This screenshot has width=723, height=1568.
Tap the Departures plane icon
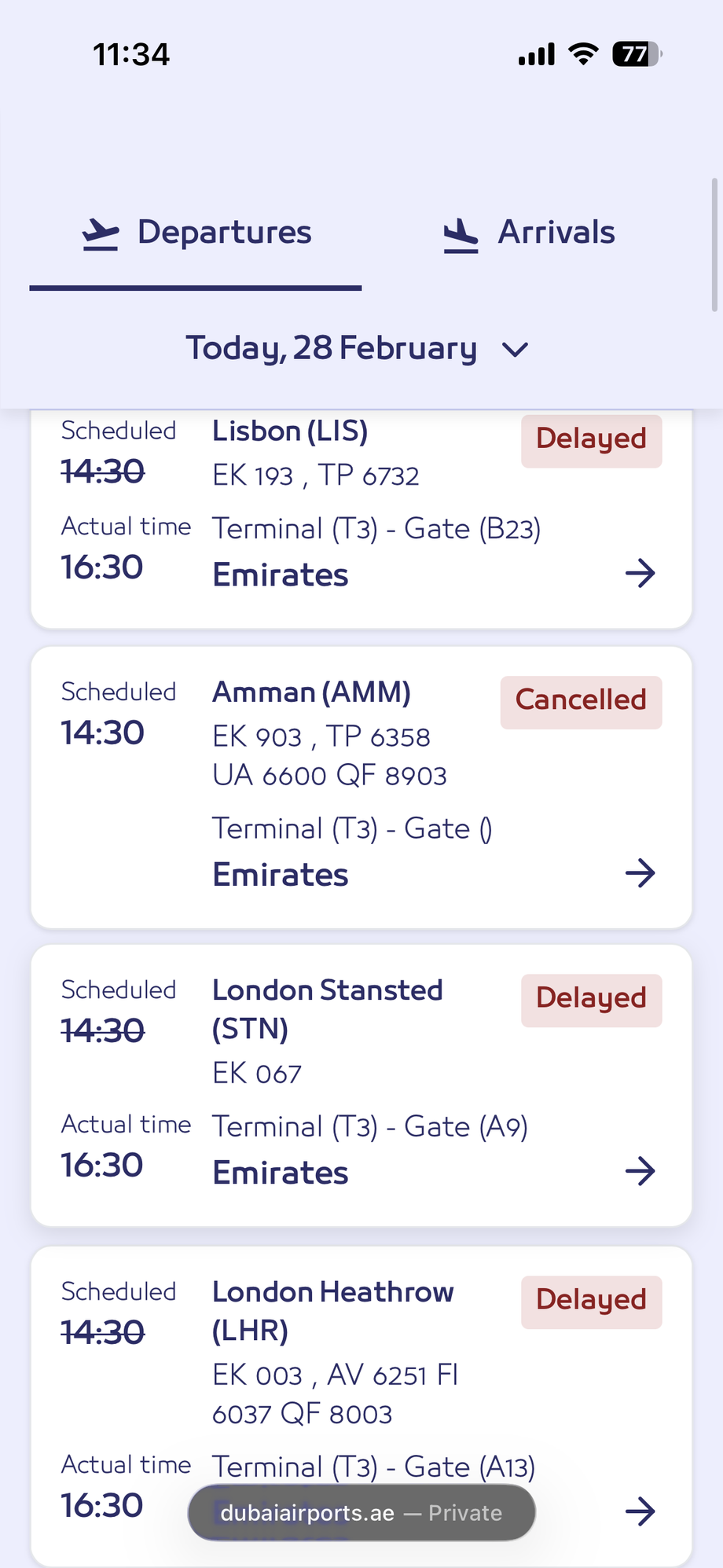[101, 234]
